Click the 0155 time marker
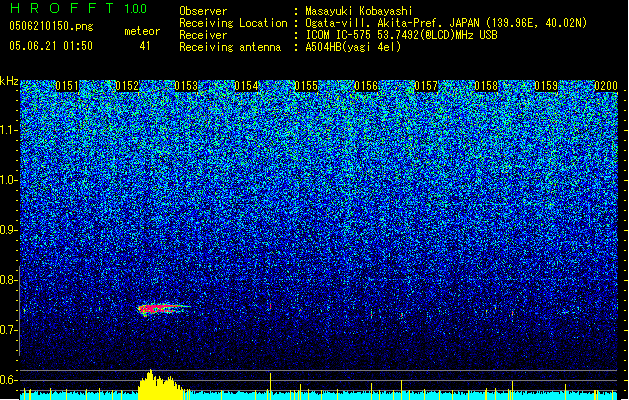 [x=306, y=86]
